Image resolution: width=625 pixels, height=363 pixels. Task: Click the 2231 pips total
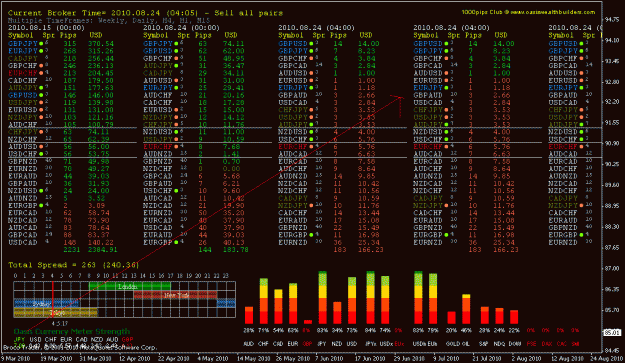pyautogui.click(x=72, y=250)
